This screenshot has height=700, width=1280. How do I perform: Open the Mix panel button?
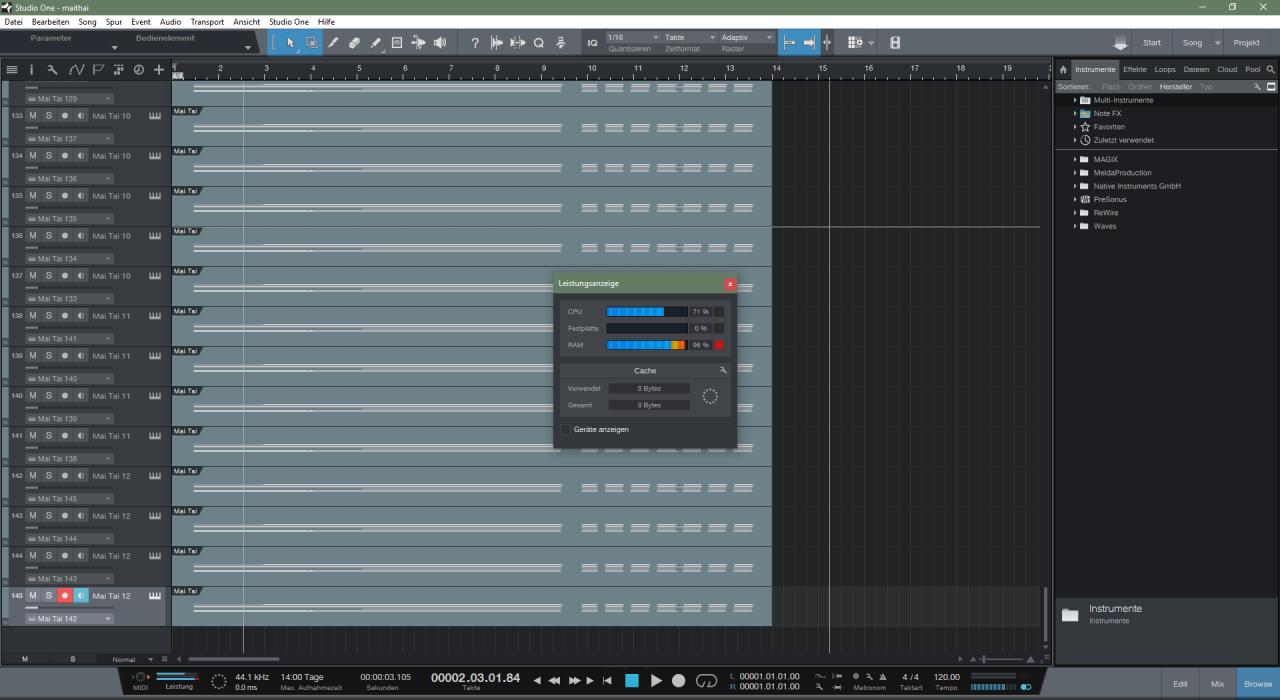point(1217,684)
